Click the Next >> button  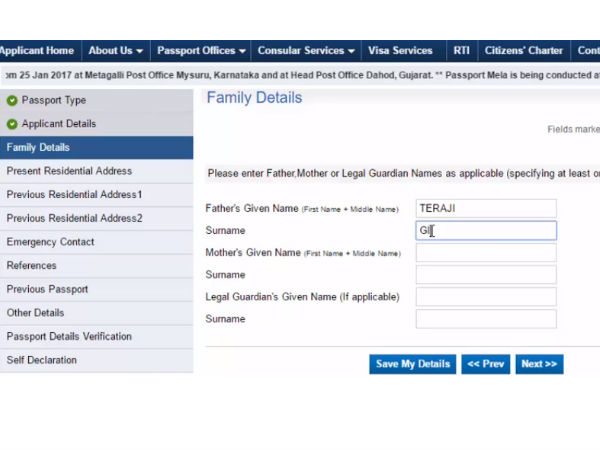(x=539, y=364)
